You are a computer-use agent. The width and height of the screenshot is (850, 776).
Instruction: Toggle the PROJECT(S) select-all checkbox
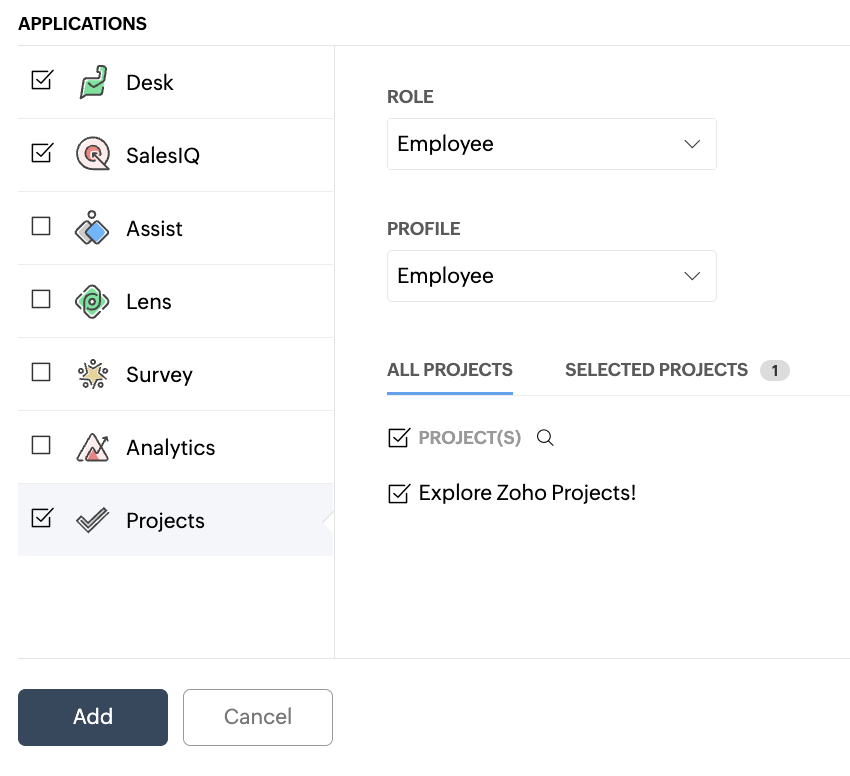398,438
